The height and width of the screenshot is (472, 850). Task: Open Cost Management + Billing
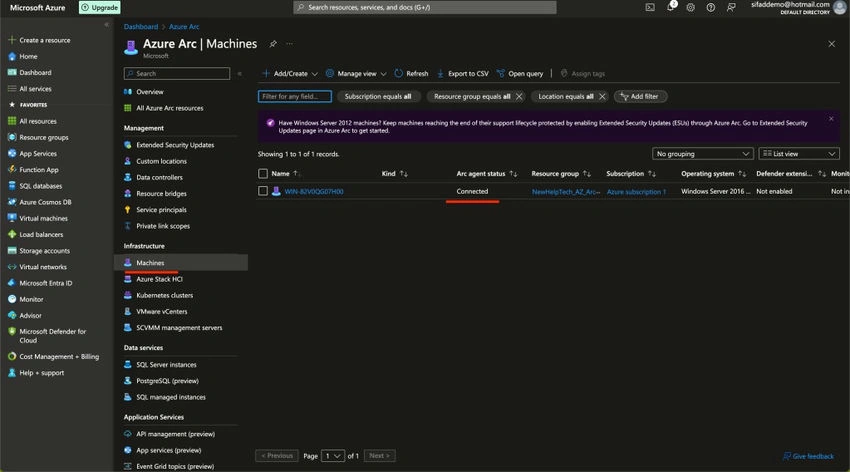[59, 357]
